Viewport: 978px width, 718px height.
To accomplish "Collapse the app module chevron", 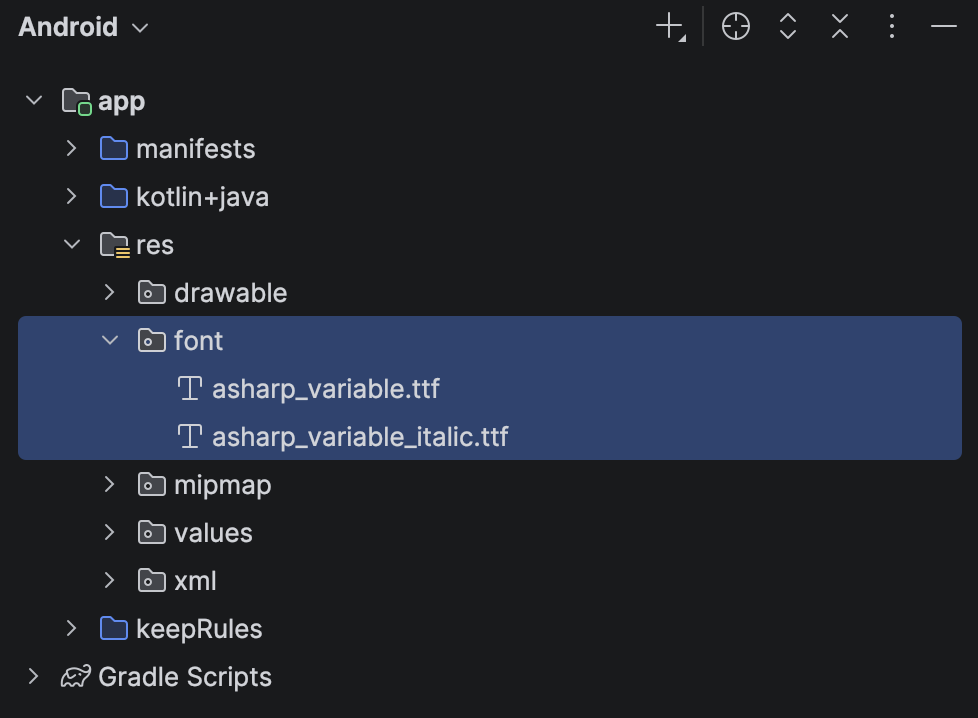I will click(34, 100).
